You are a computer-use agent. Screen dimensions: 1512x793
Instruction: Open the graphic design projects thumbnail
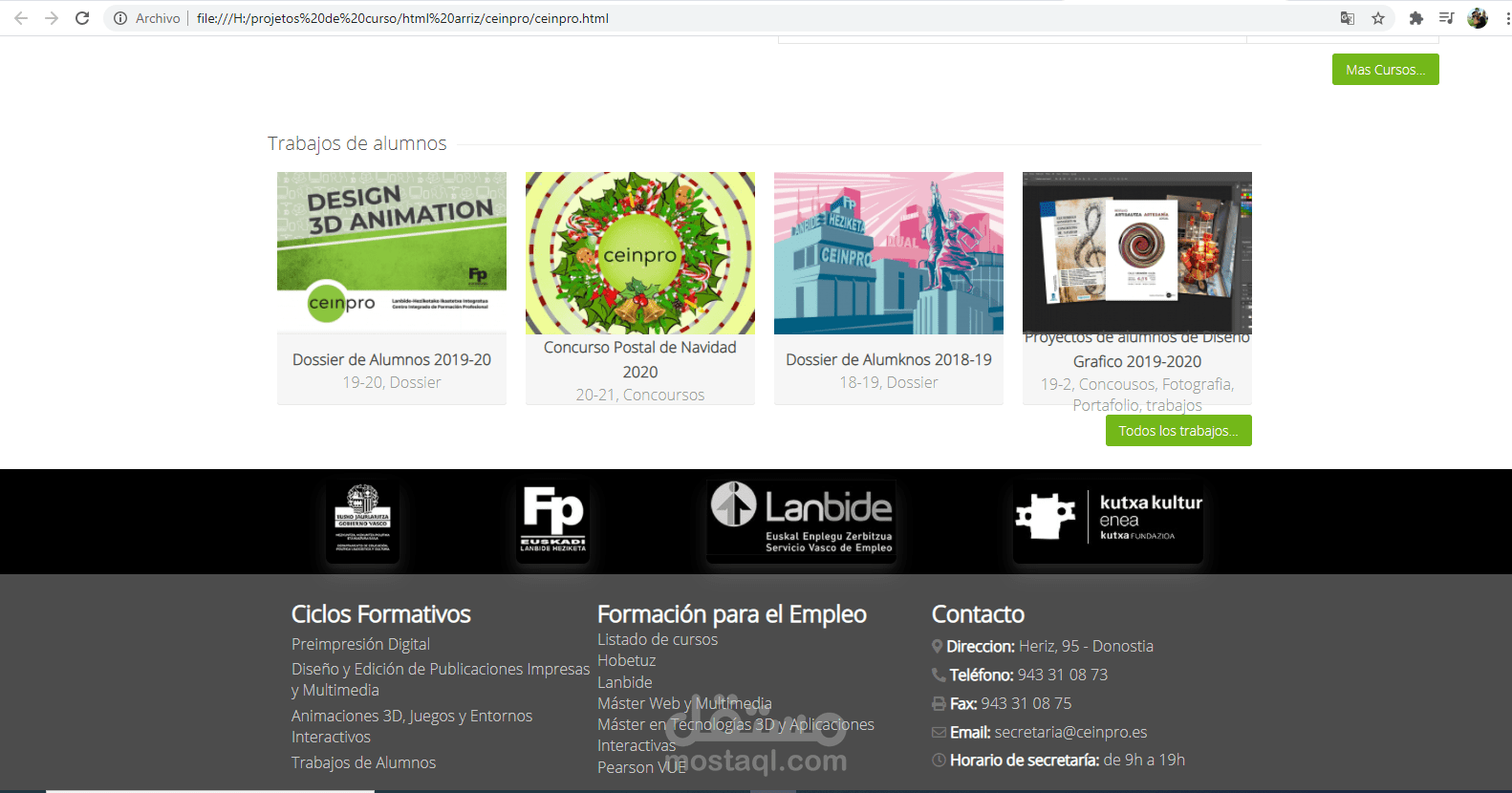(1137, 252)
